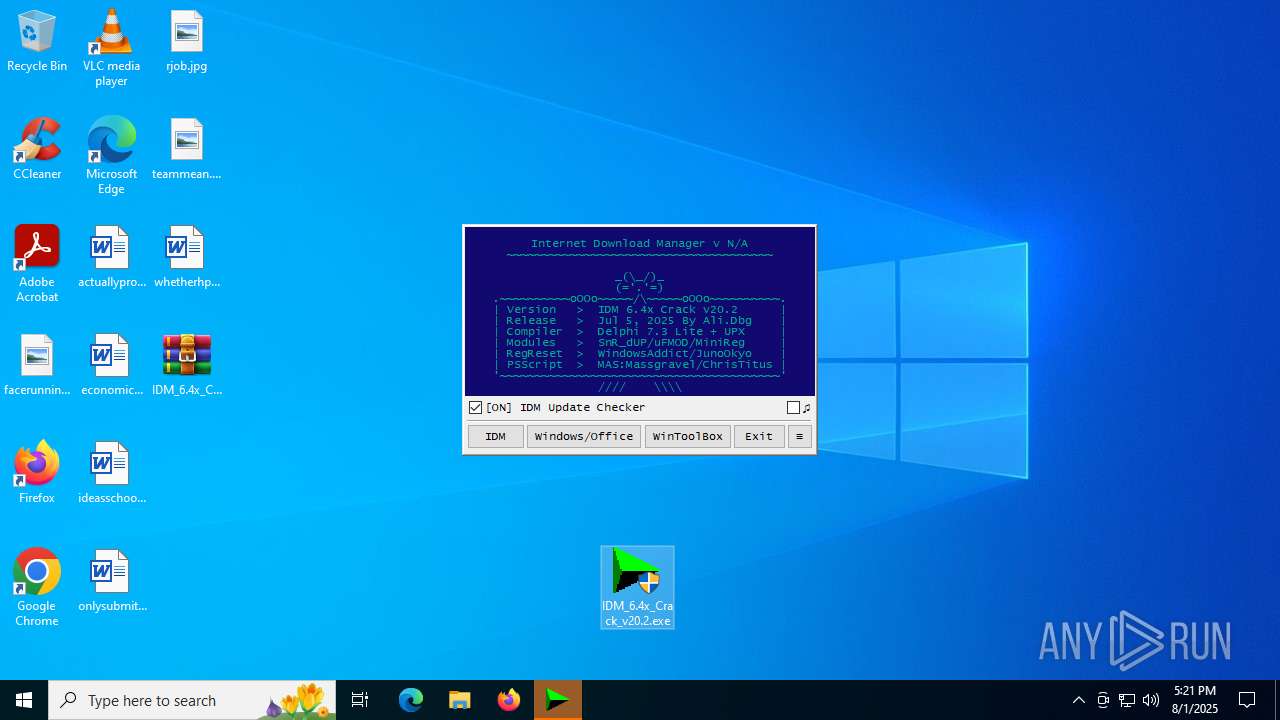Toggle the IDM Update Checker checkbox
This screenshot has width=1280, height=720.
(x=476, y=408)
